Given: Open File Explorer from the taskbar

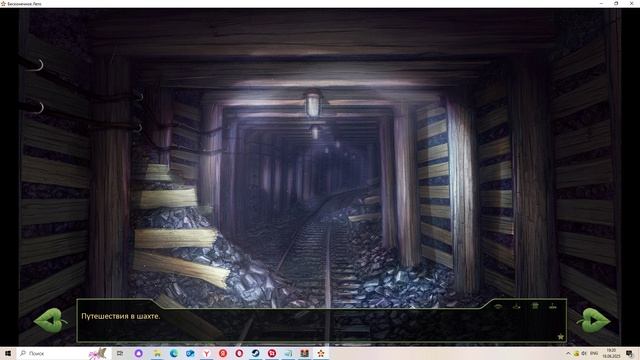Looking at the screenshot, I should 157,353.
